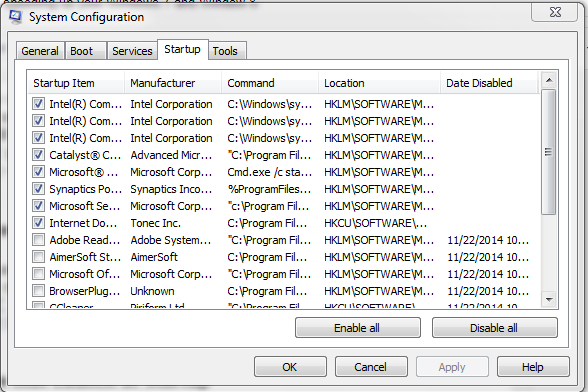Screen dimensions: 588x392
Task: Enable the Microsoft Of... startup checkbox
Action: click(38, 274)
